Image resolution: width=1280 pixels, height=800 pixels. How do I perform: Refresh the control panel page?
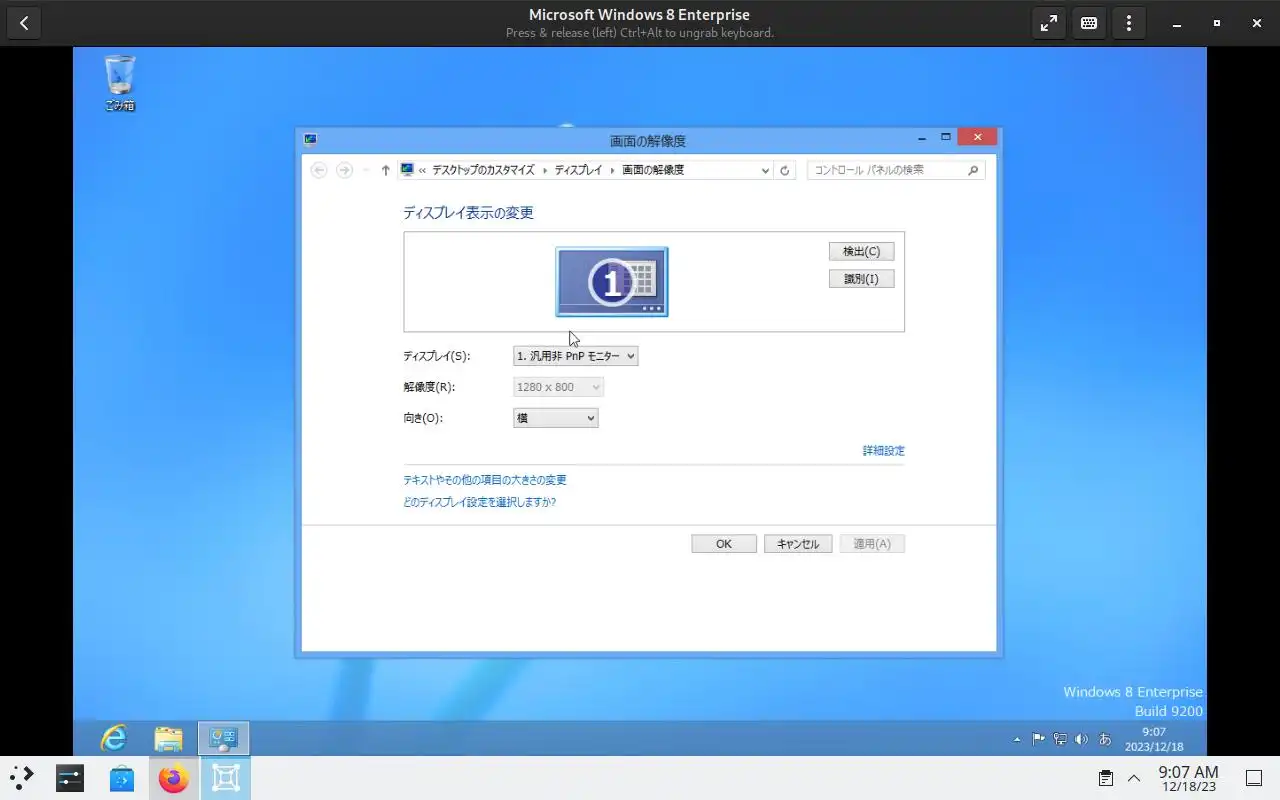[x=785, y=171]
